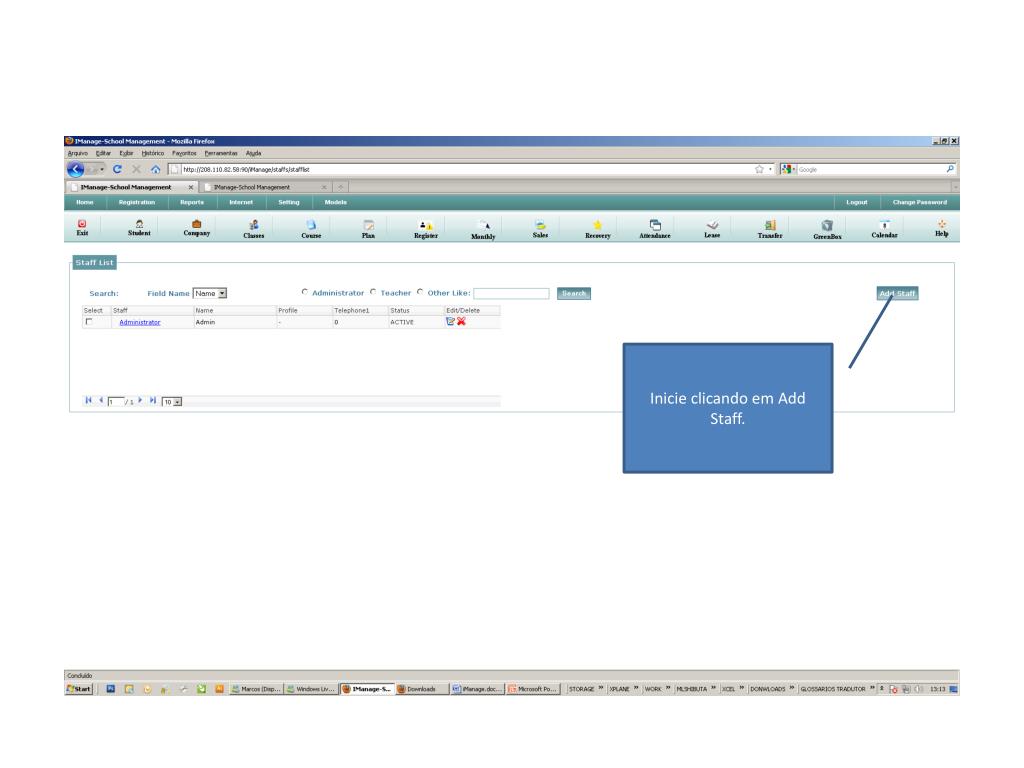1024x768 pixels.
Task: Select the Teacher radio button
Action: 373,292
